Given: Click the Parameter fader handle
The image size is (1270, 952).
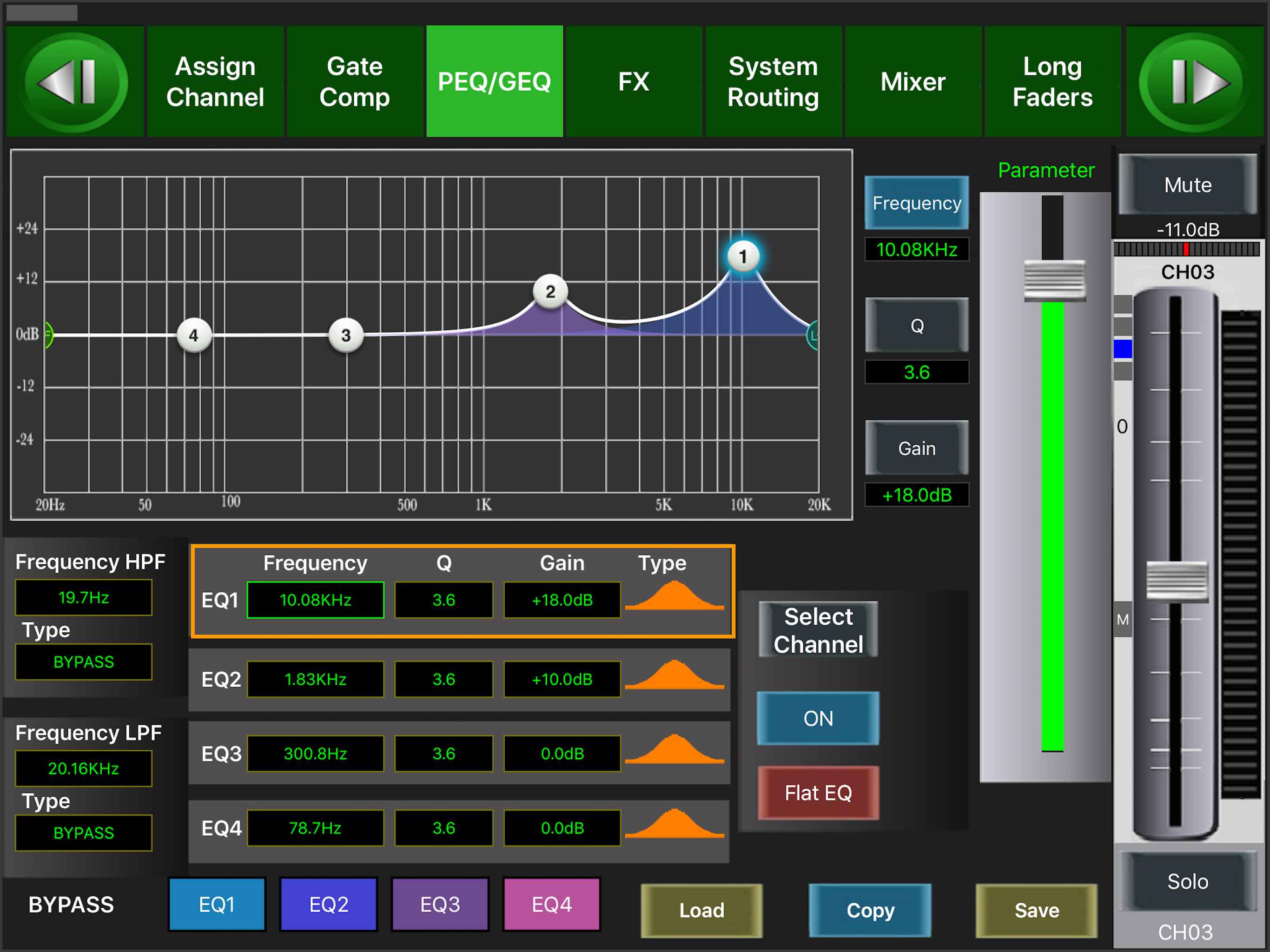Looking at the screenshot, I should [x=1055, y=281].
